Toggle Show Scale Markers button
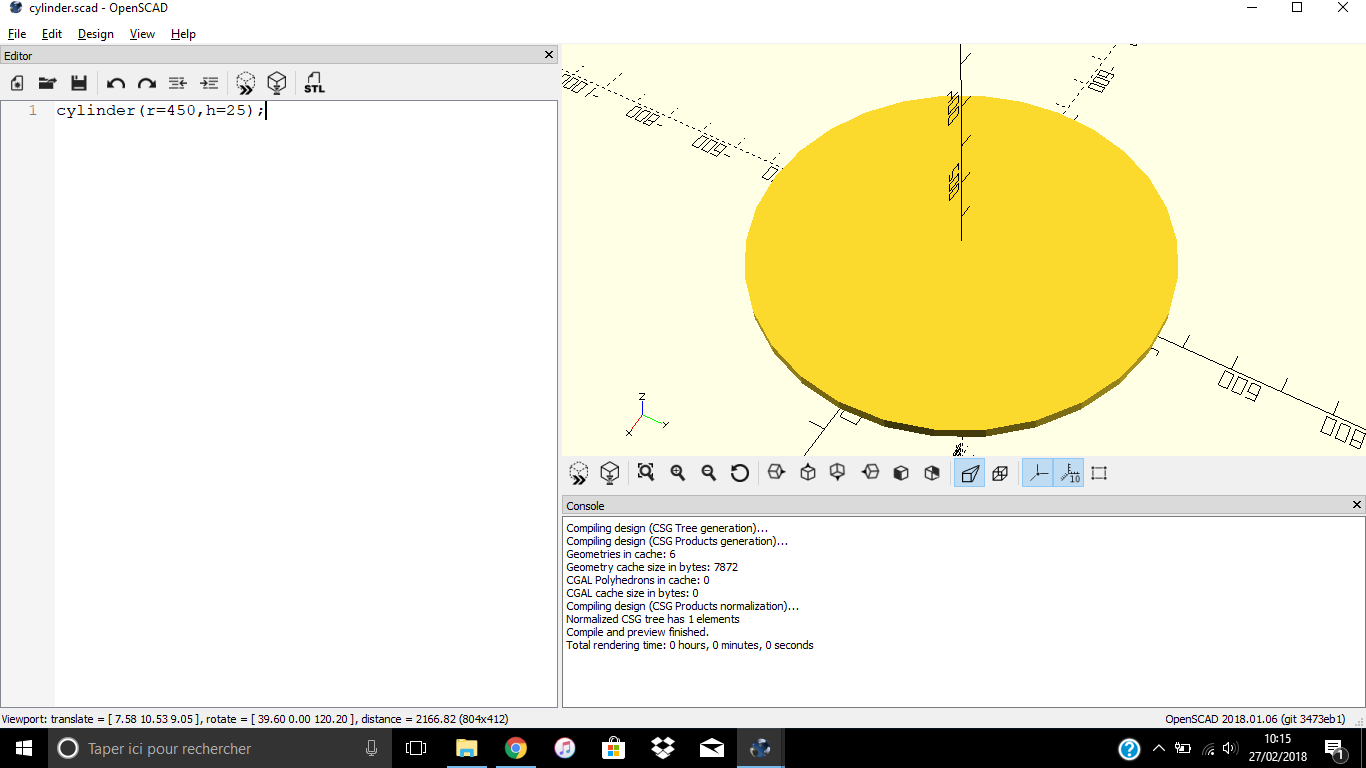Image resolution: width=1366 pixels, height=768 pixels. [x=1069, y=473]
